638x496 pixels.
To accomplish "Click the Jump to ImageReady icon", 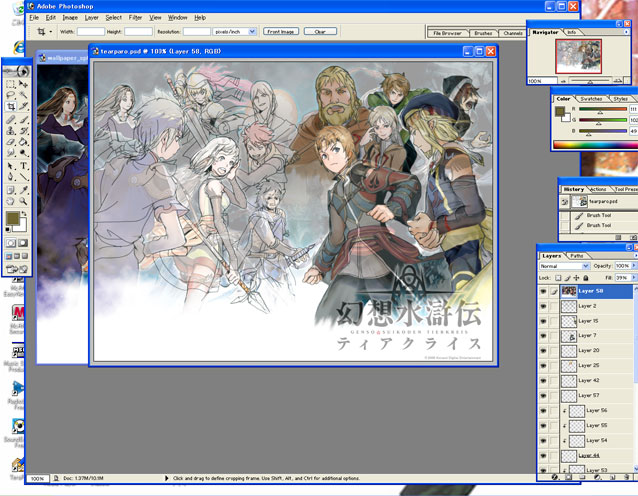I will (17, 269).
